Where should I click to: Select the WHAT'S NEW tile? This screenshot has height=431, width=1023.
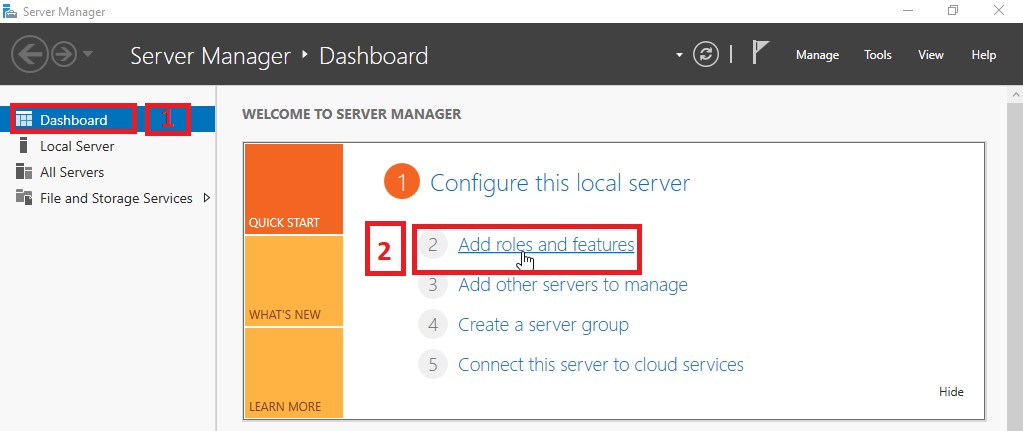(294, 281)
